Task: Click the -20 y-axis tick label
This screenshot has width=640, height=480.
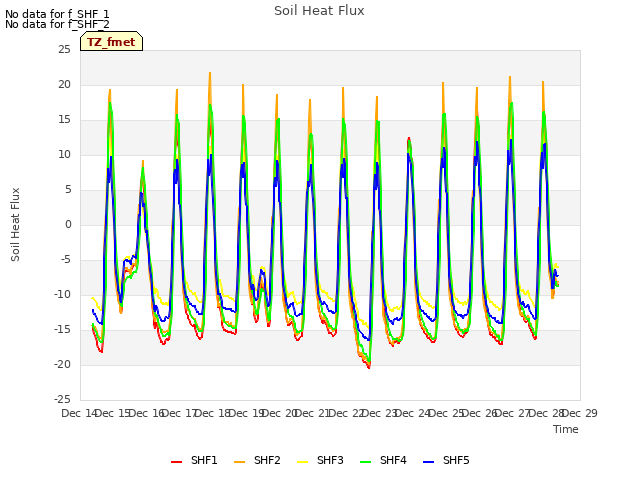Action: (x=62, y=364)
